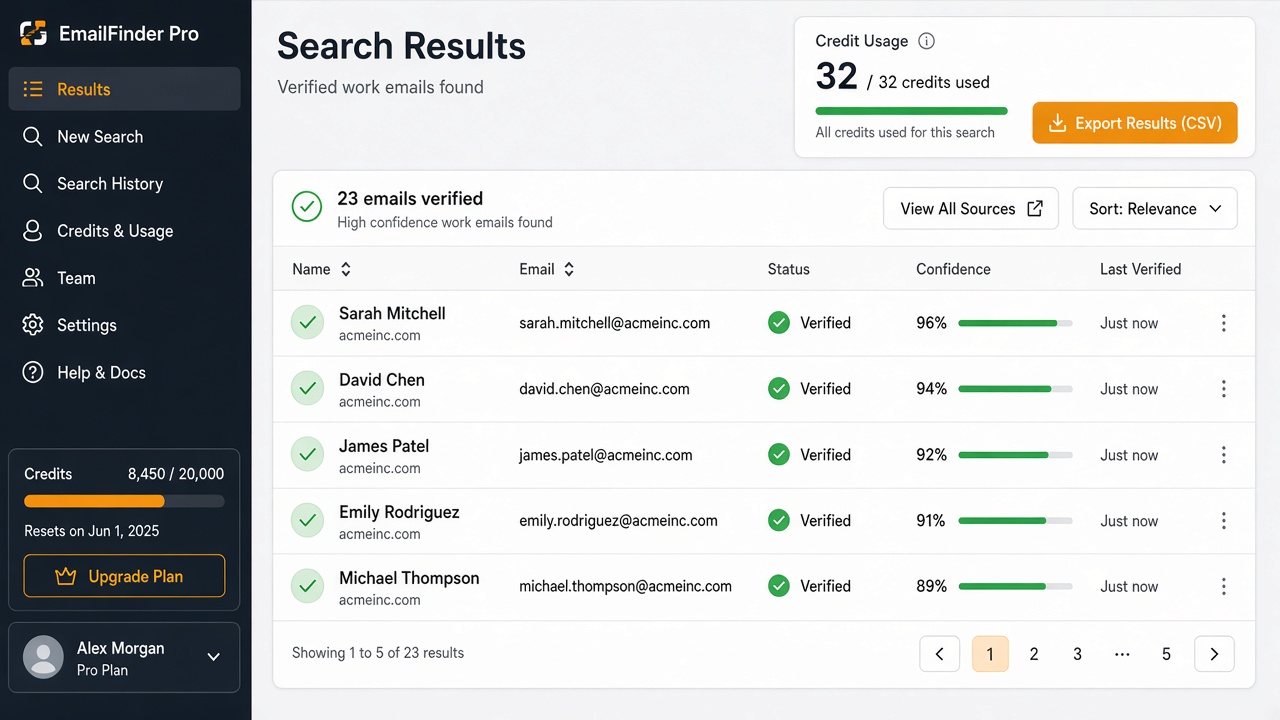The height and width of the screenshot is (720, 1280).
Task: Go to results page 2
Action: [1034, 654]
